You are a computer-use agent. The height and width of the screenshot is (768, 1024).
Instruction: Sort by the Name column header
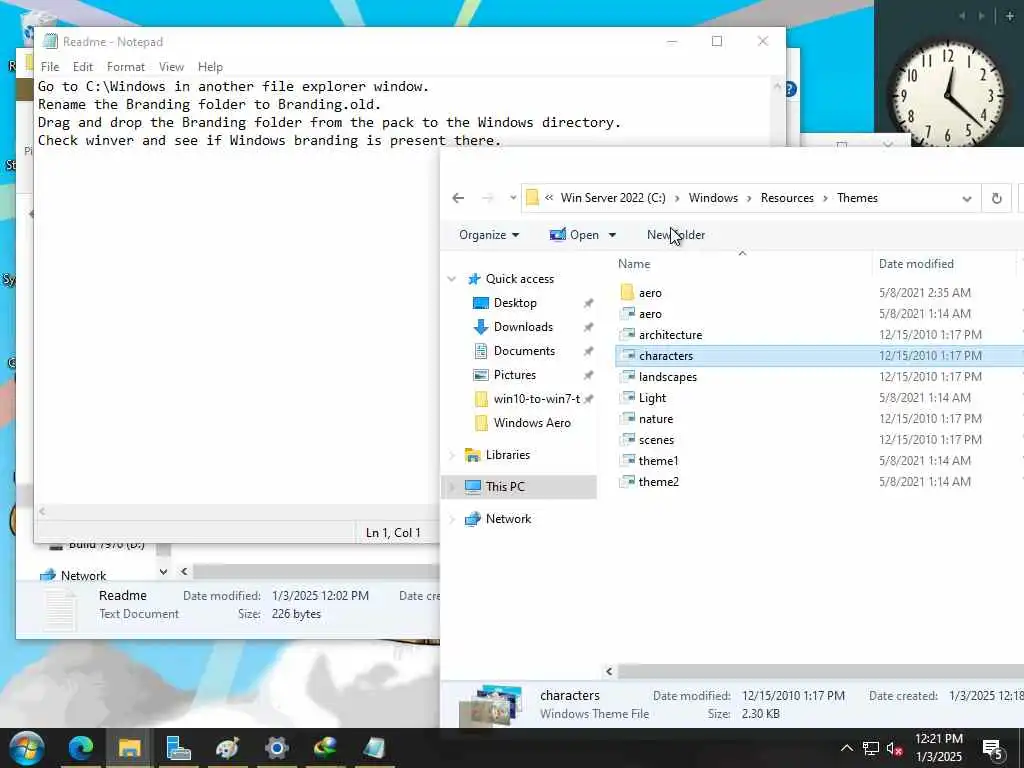tap(634, 264)
